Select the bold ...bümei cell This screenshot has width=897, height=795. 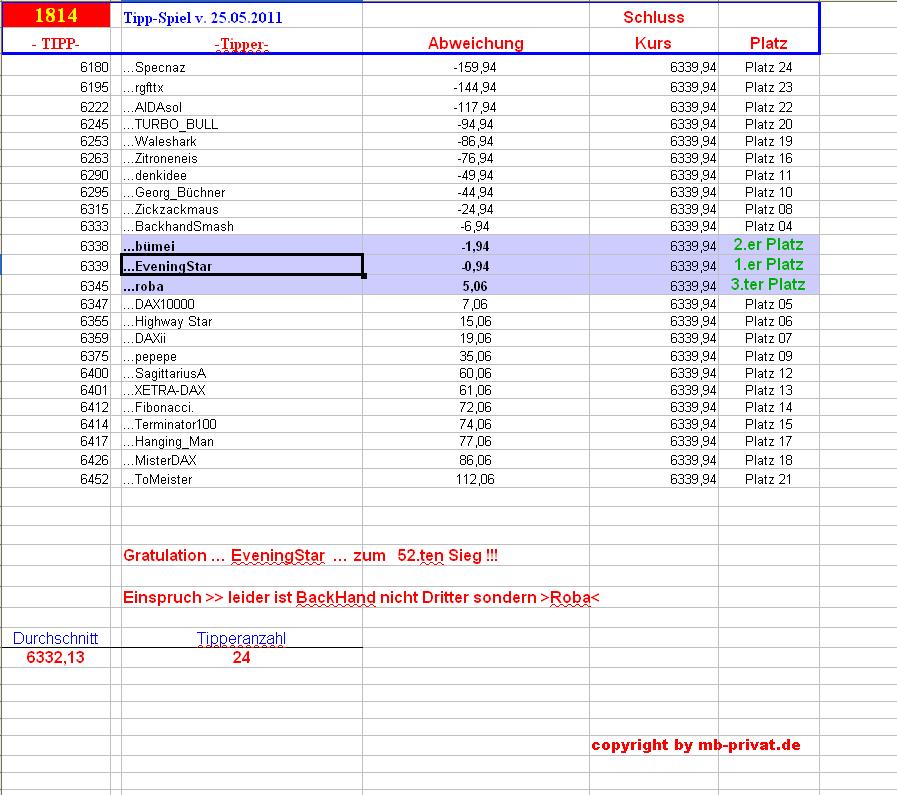tap(241, 246)
